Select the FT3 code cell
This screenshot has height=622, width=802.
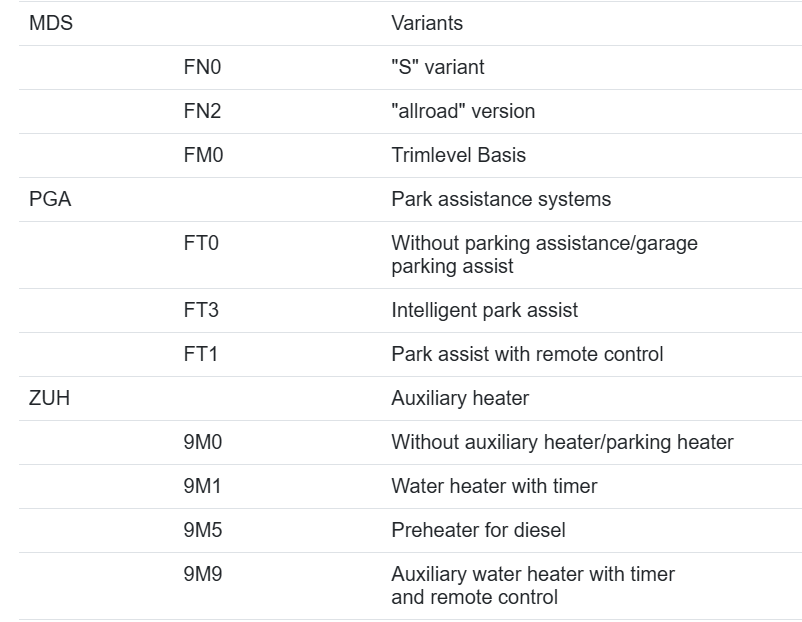[x=201, y=310]
